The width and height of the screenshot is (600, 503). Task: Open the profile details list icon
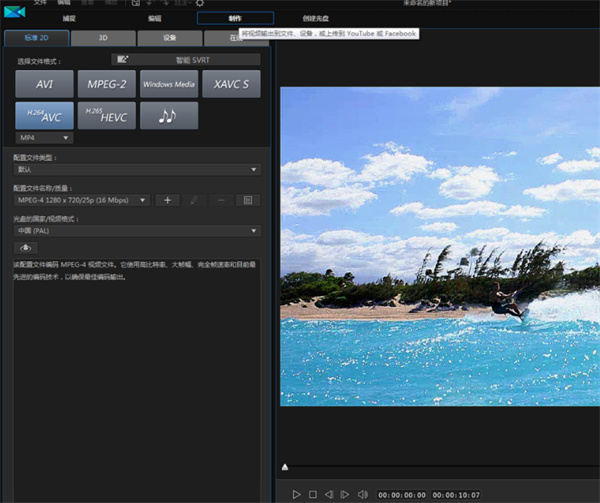[247, 200]
